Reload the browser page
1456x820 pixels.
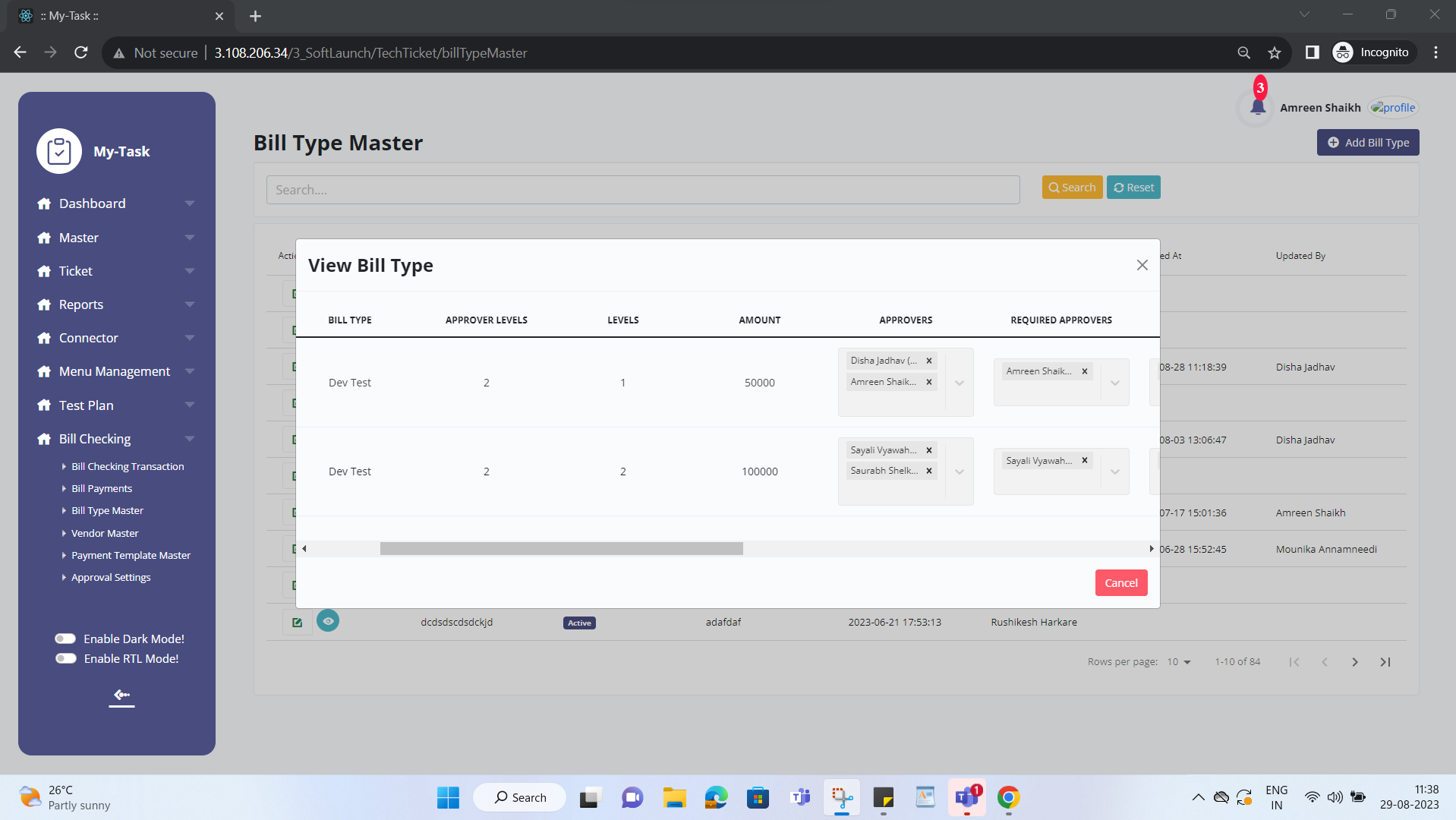[x=80, y=52]
